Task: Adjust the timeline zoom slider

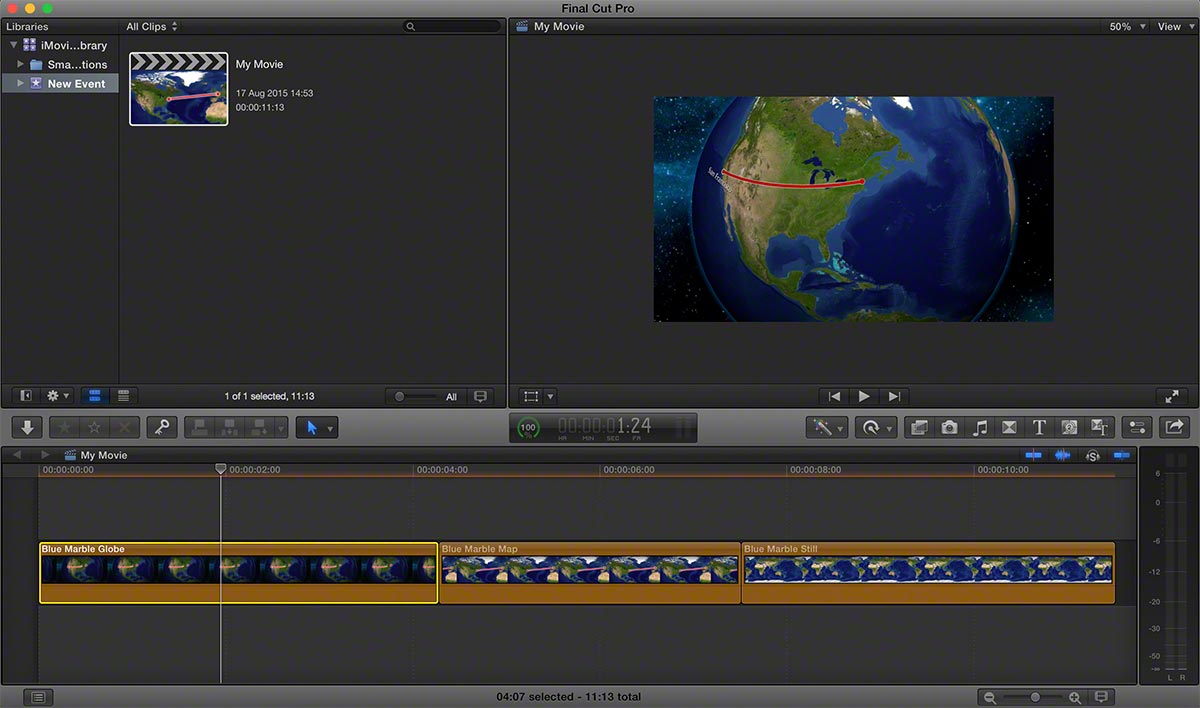Action: (1033, 697)
